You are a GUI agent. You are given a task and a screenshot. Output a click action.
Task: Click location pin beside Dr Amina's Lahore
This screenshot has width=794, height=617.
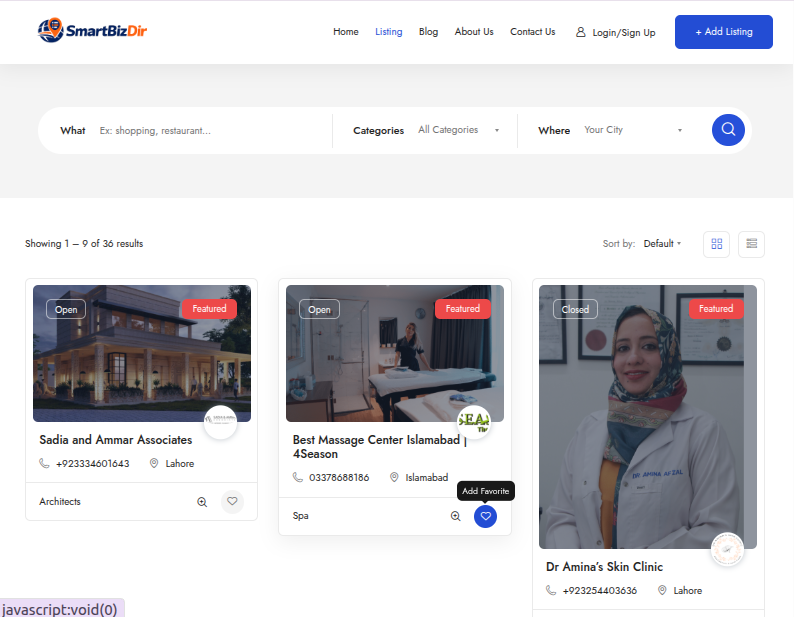[x=662, y=590]
